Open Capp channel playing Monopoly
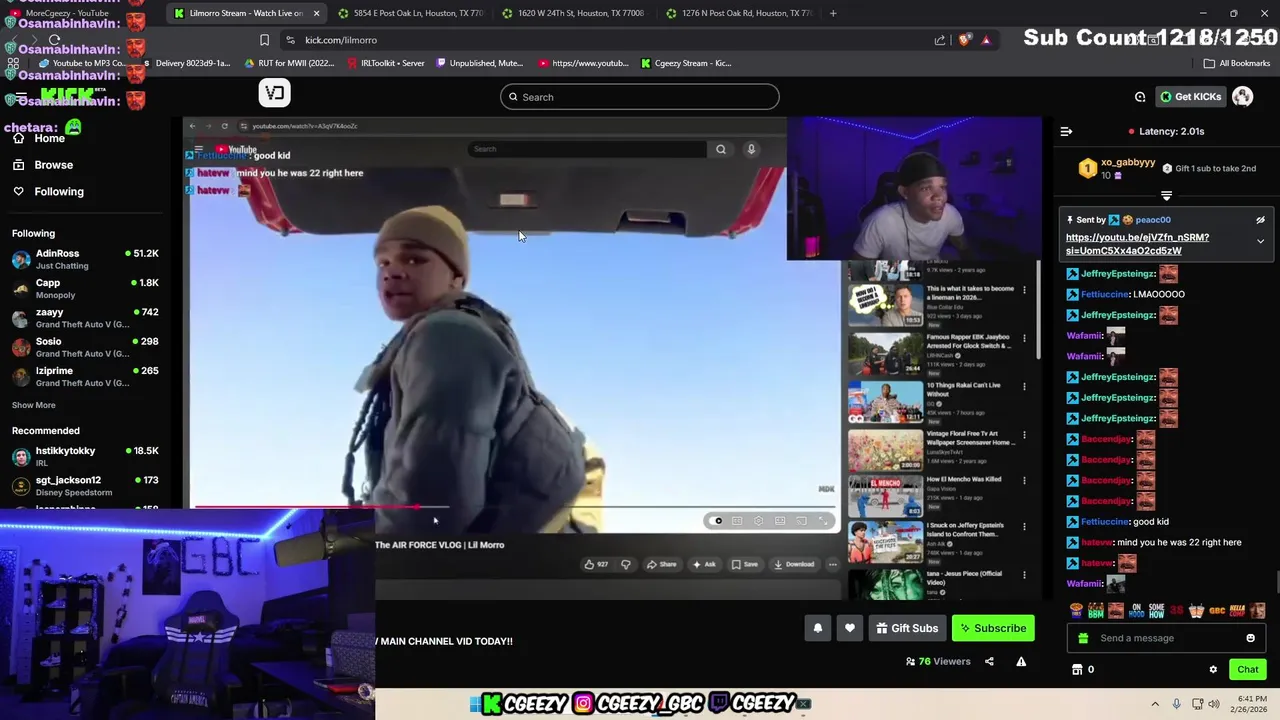Viewport: 1280px width, 720px height. point(85,288)
